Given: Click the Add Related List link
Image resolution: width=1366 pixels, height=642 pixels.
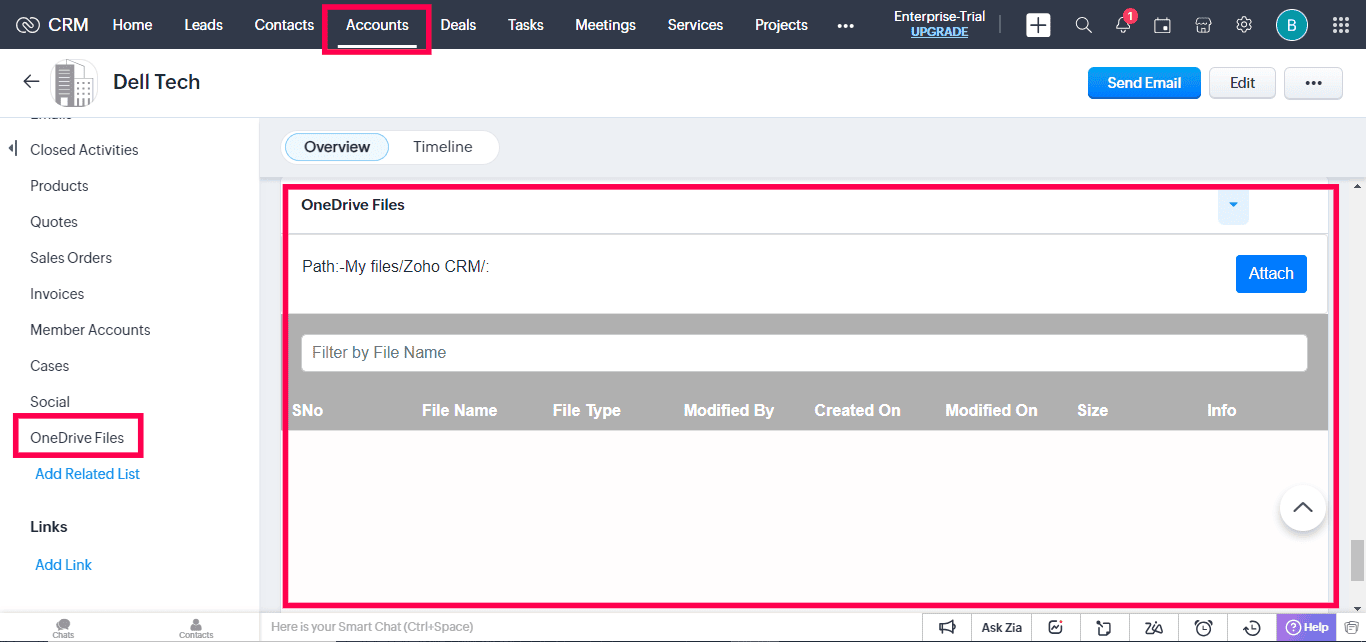Looking at the screenshot, I should click(87, 474).
